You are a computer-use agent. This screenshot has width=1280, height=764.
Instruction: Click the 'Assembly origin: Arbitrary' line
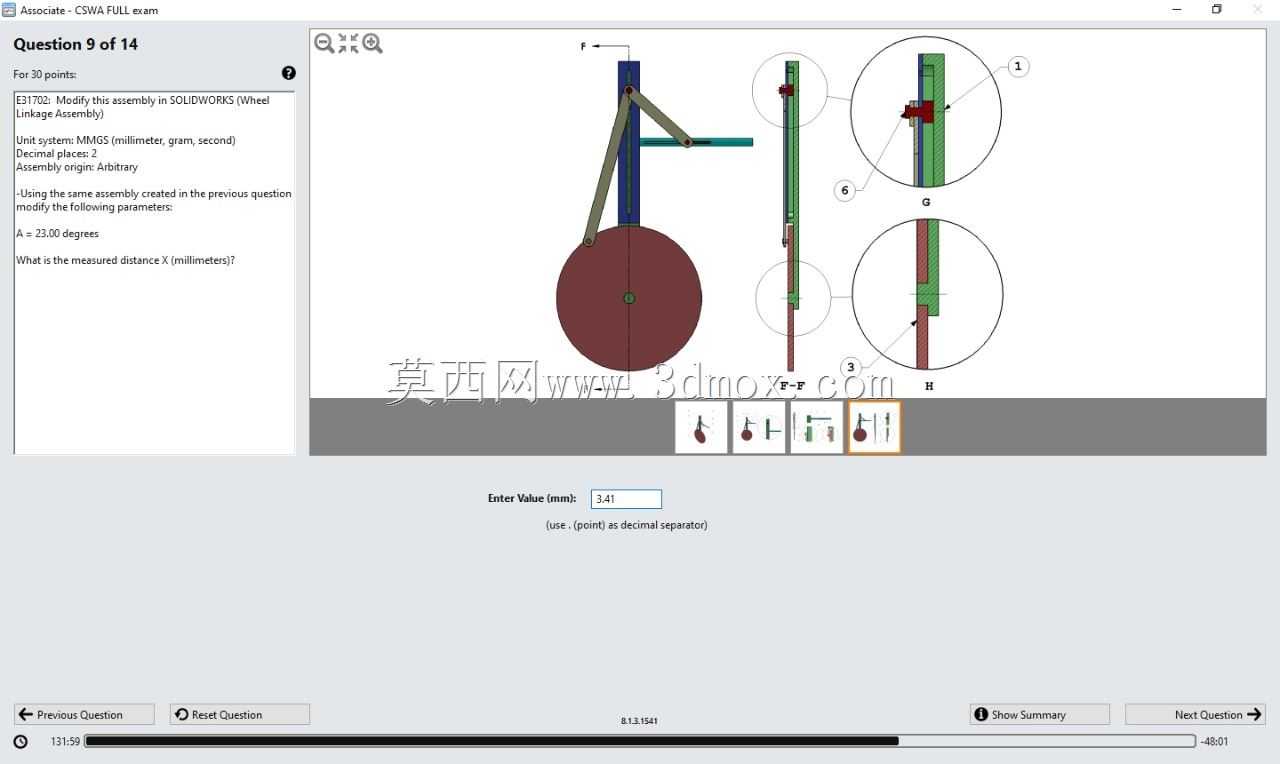[x=77, y=167]
